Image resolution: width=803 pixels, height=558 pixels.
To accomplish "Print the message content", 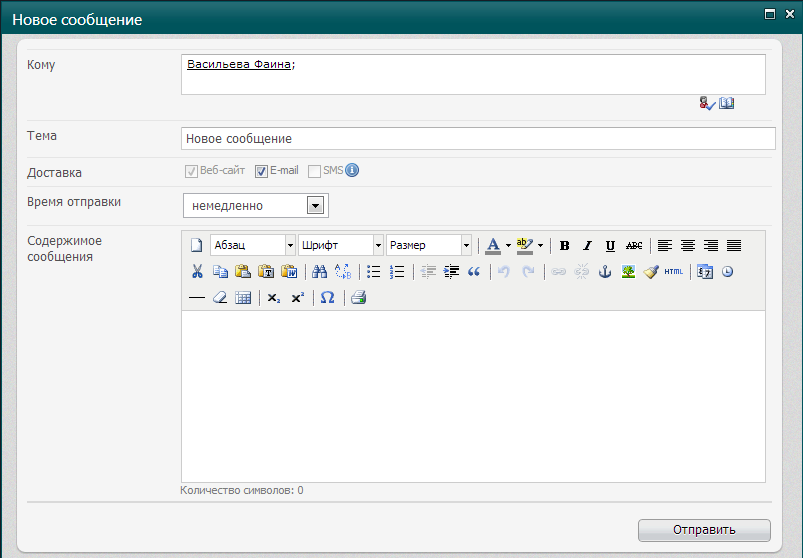I will [x=358, y=297].
